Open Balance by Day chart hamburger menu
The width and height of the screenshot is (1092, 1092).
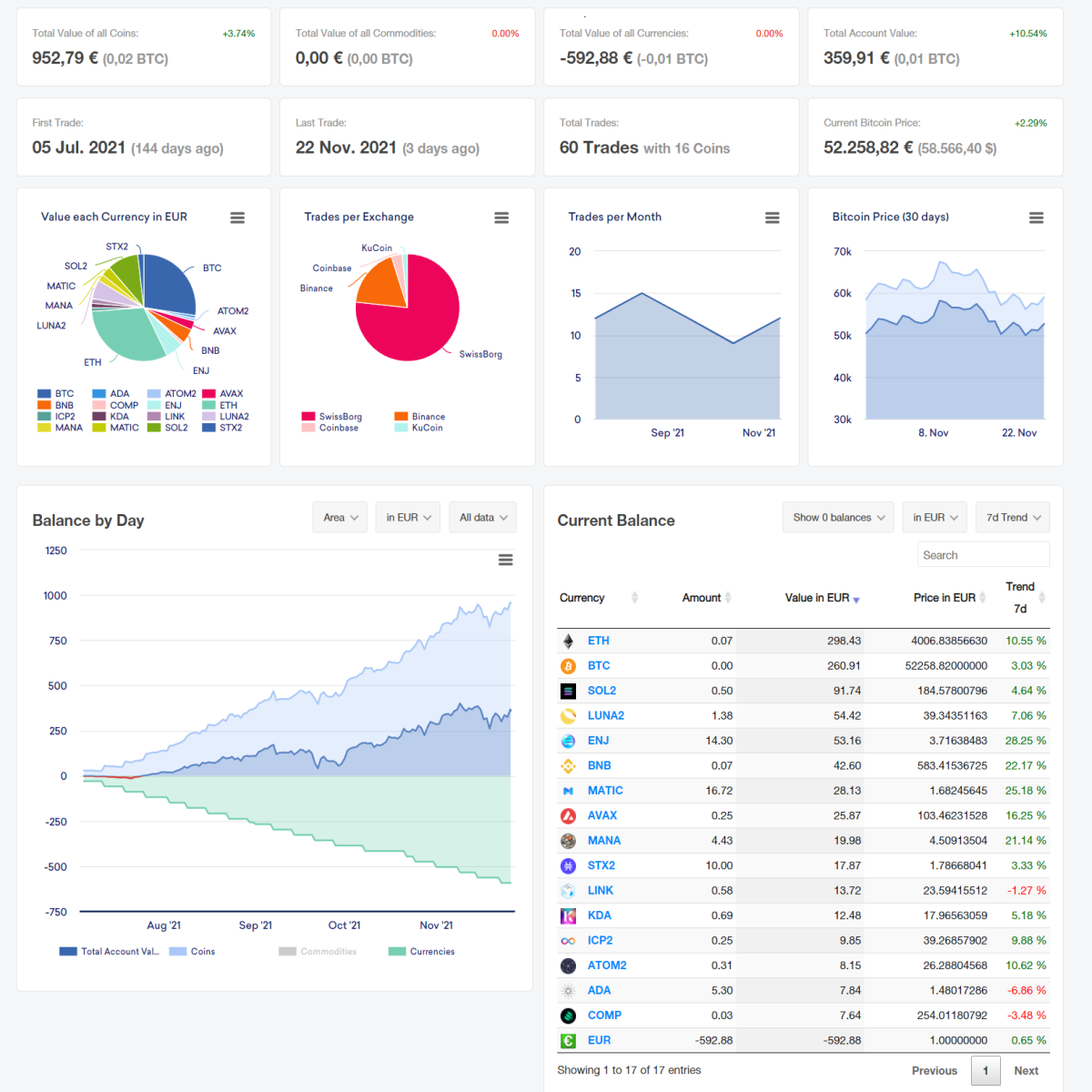[x=506, y=560]
